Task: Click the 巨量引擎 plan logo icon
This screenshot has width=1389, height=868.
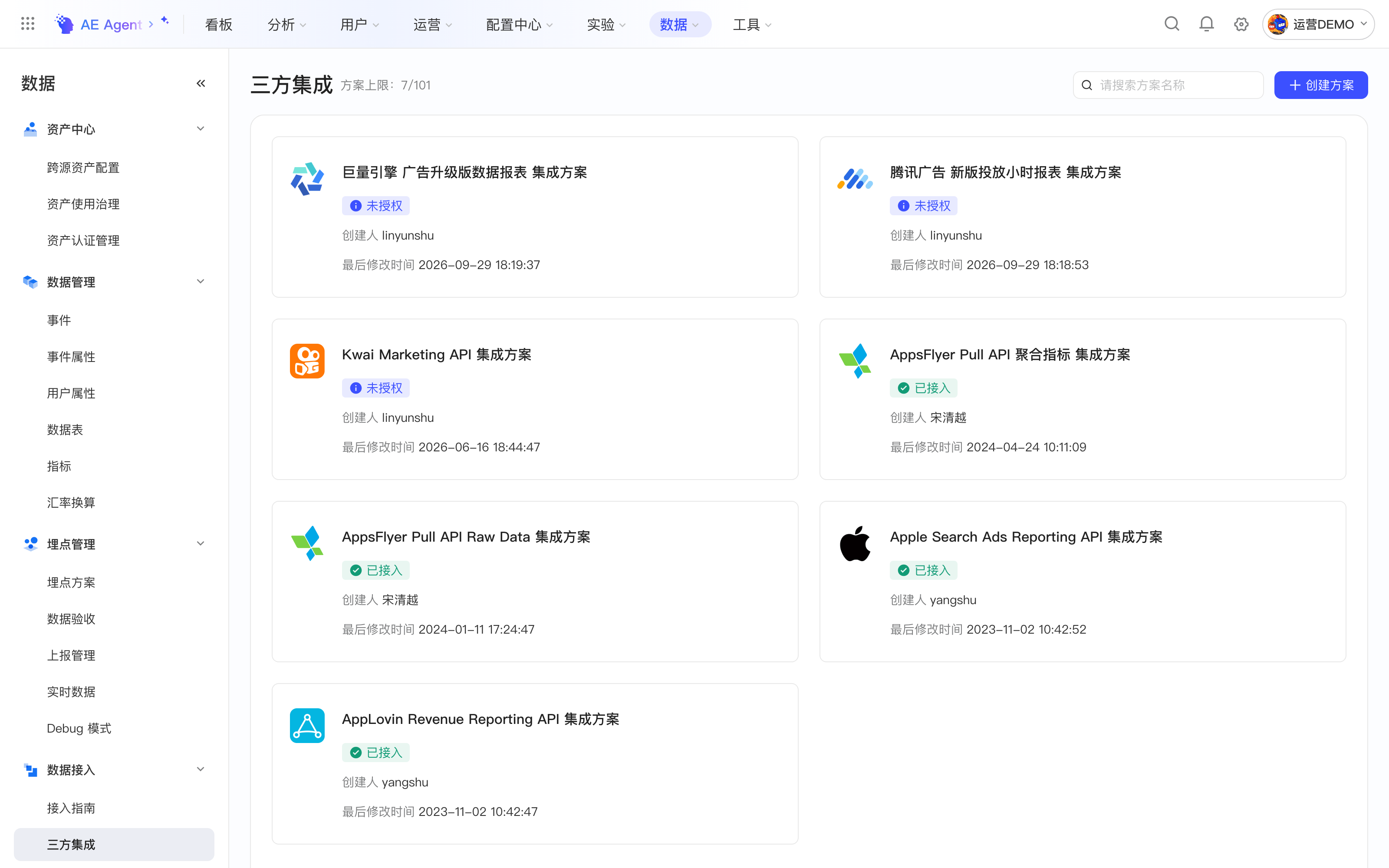Action: click(307, 178)
